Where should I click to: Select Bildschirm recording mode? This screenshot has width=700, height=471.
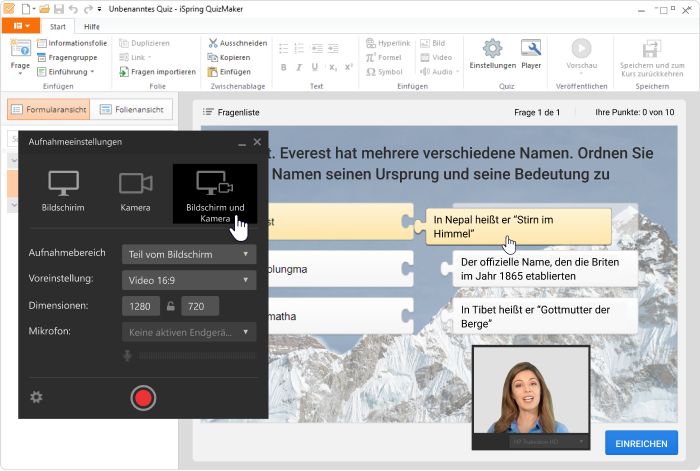[63, 191]
